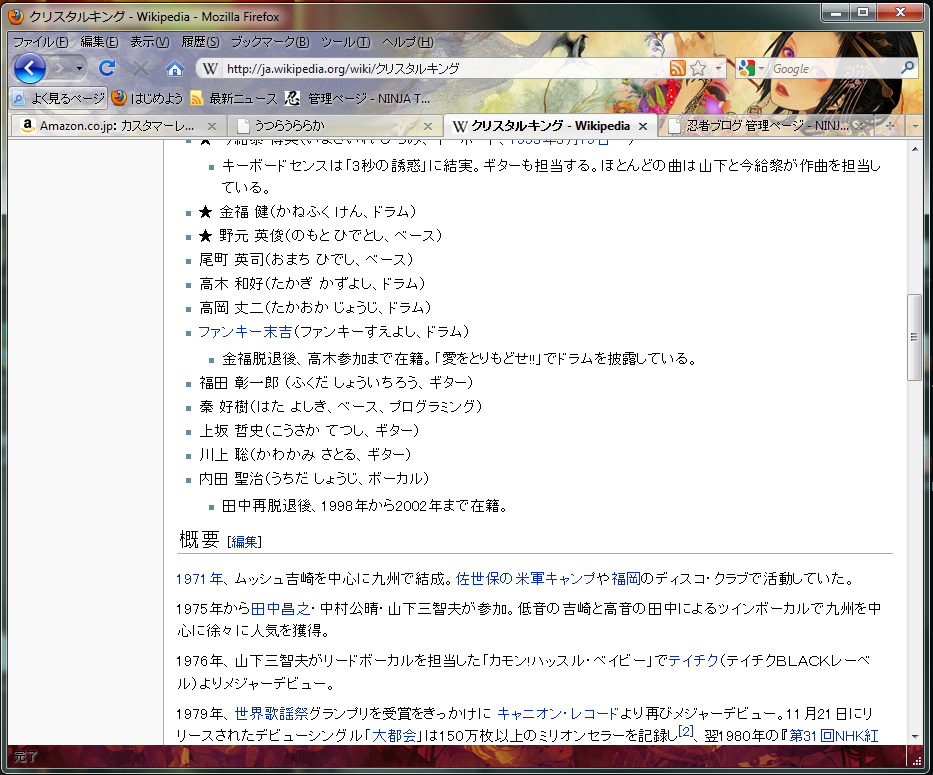Viewport: 933px width, 775px height.
Task: Click the search magnifier icon in Google box
Action: point(907,68)
